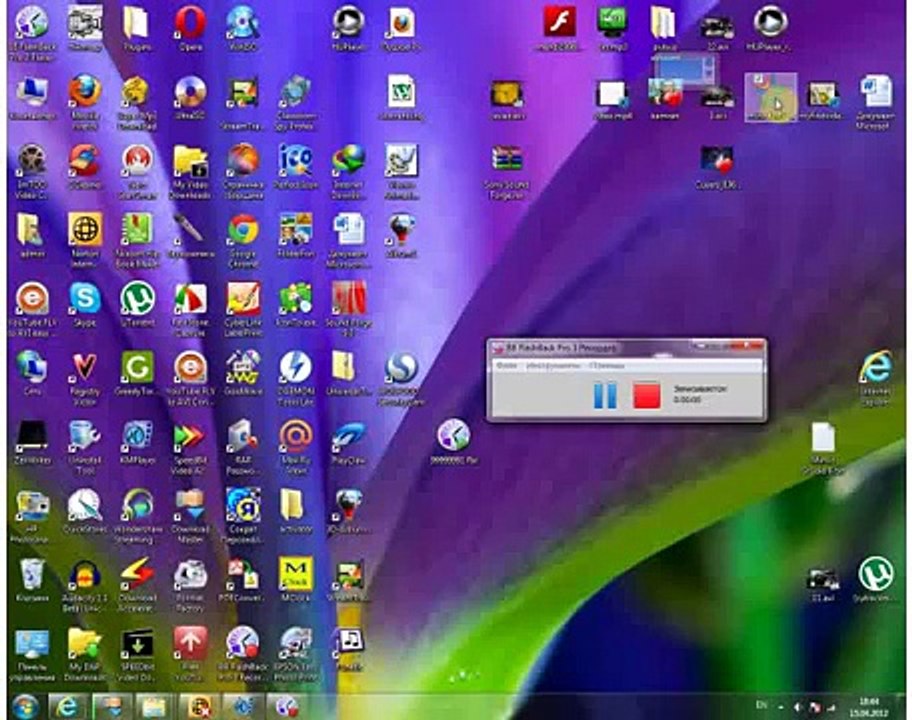The image size is (912, 720).
Task: Select the Plugins folder on the desktop
Action: 137,28
